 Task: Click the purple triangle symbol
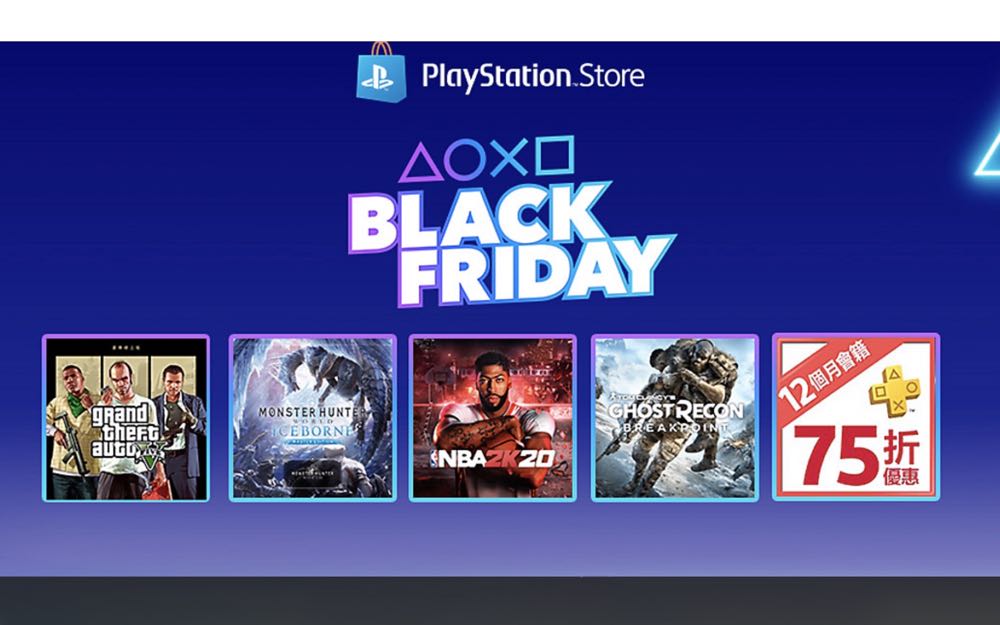coord(420,163)
